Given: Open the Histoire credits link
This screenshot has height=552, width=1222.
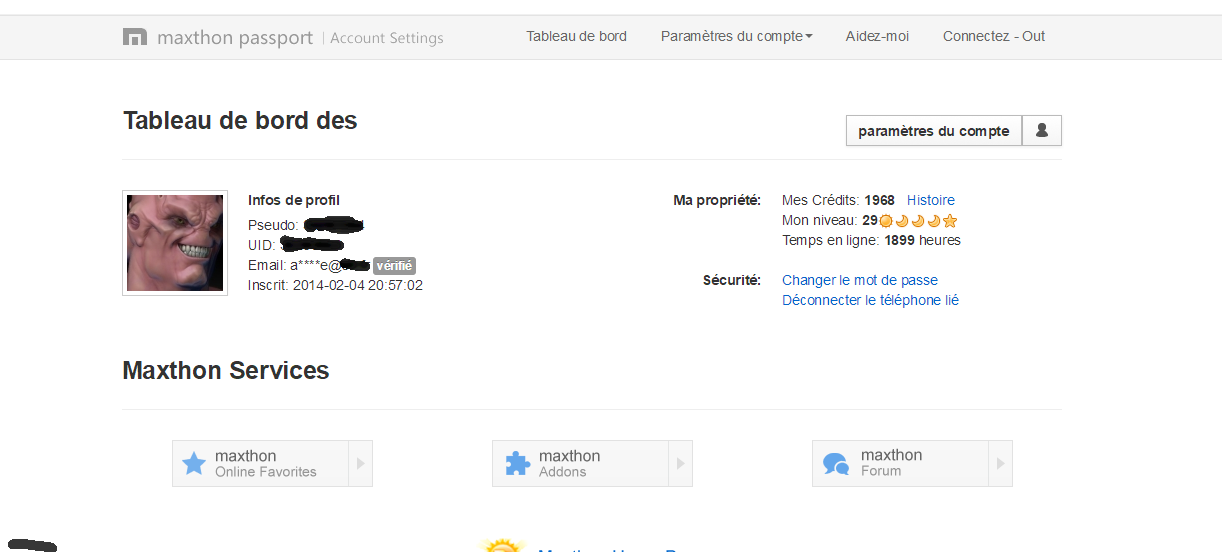Looking at the screenshot, I should click(931, 200).
